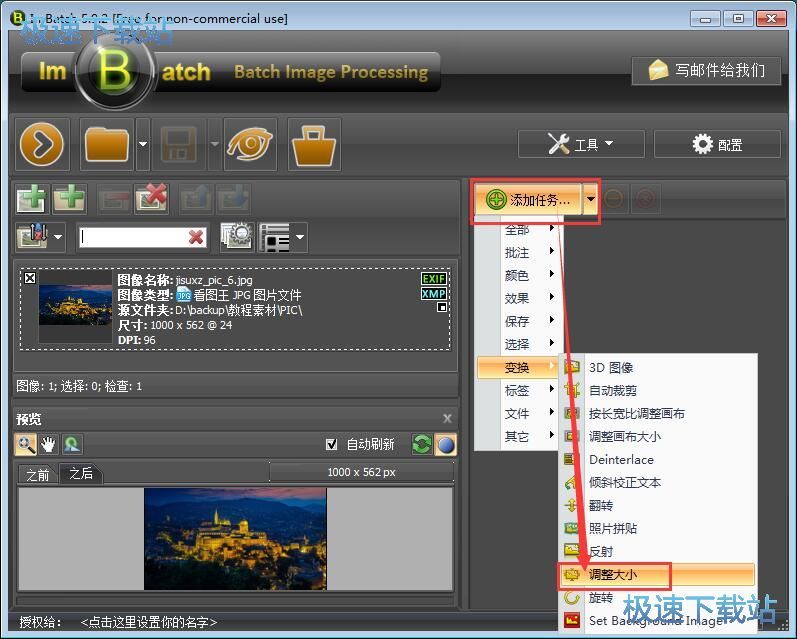Choose 自动裁剪 from the submenu

[x=658, y=390]
